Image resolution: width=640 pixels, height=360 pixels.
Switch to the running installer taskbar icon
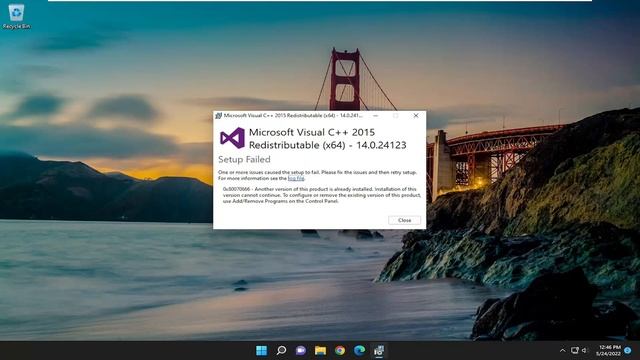click(x=379, y=350)
